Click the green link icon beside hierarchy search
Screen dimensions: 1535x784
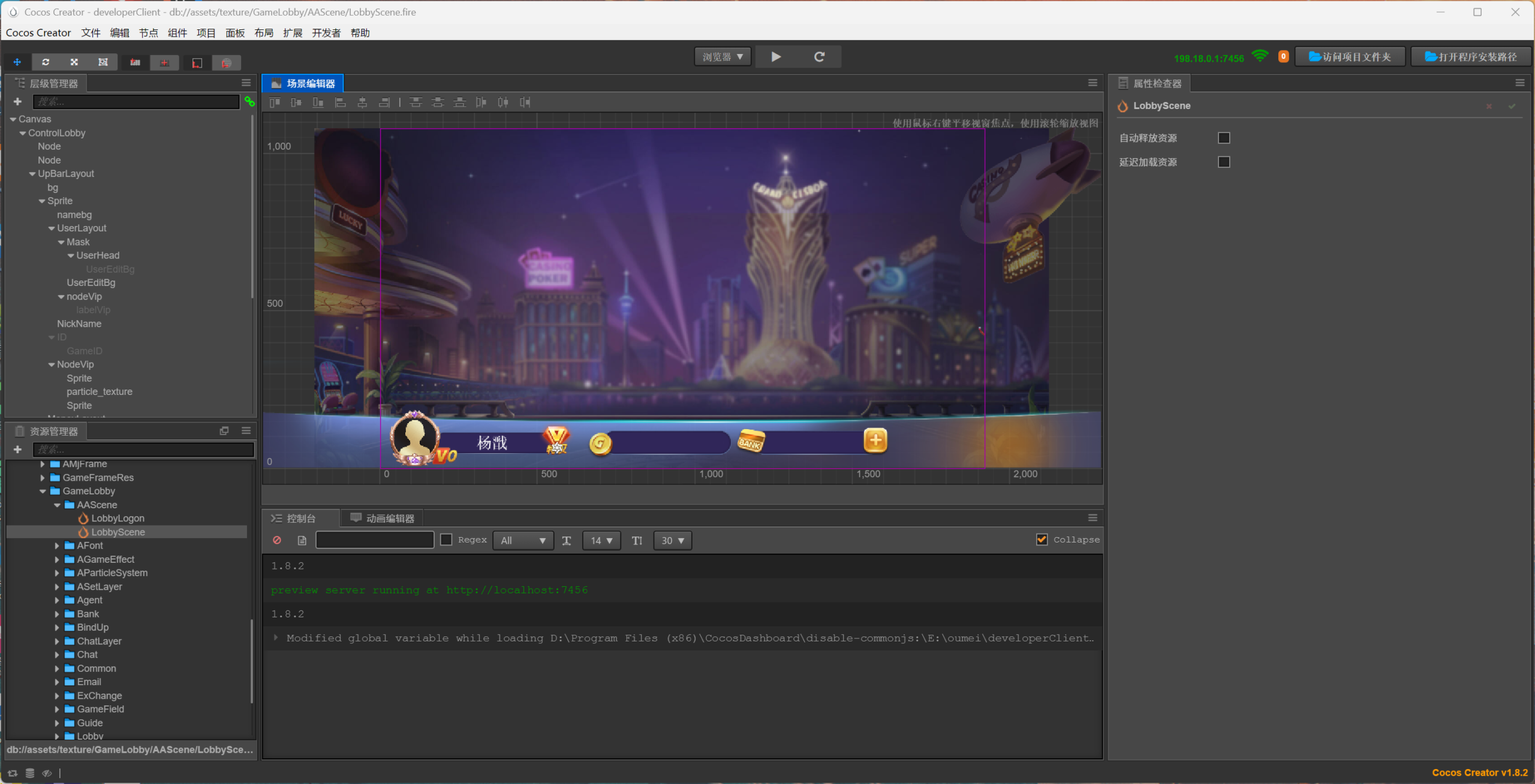pyautogui.click(x=249, y=102)
